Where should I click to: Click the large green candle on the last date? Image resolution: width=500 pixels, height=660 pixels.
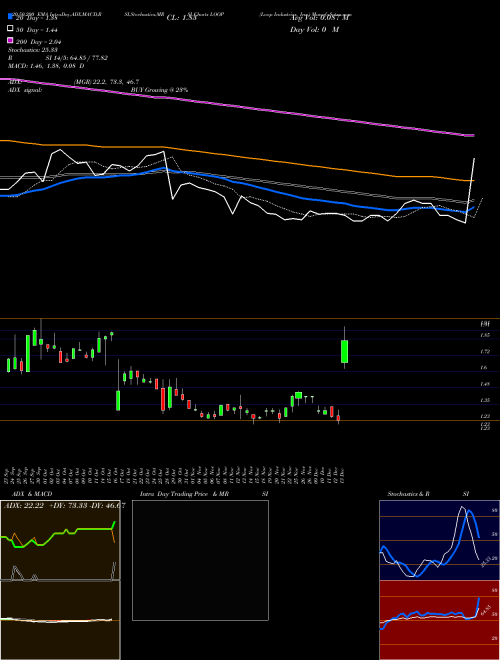(x=344, y=351)
